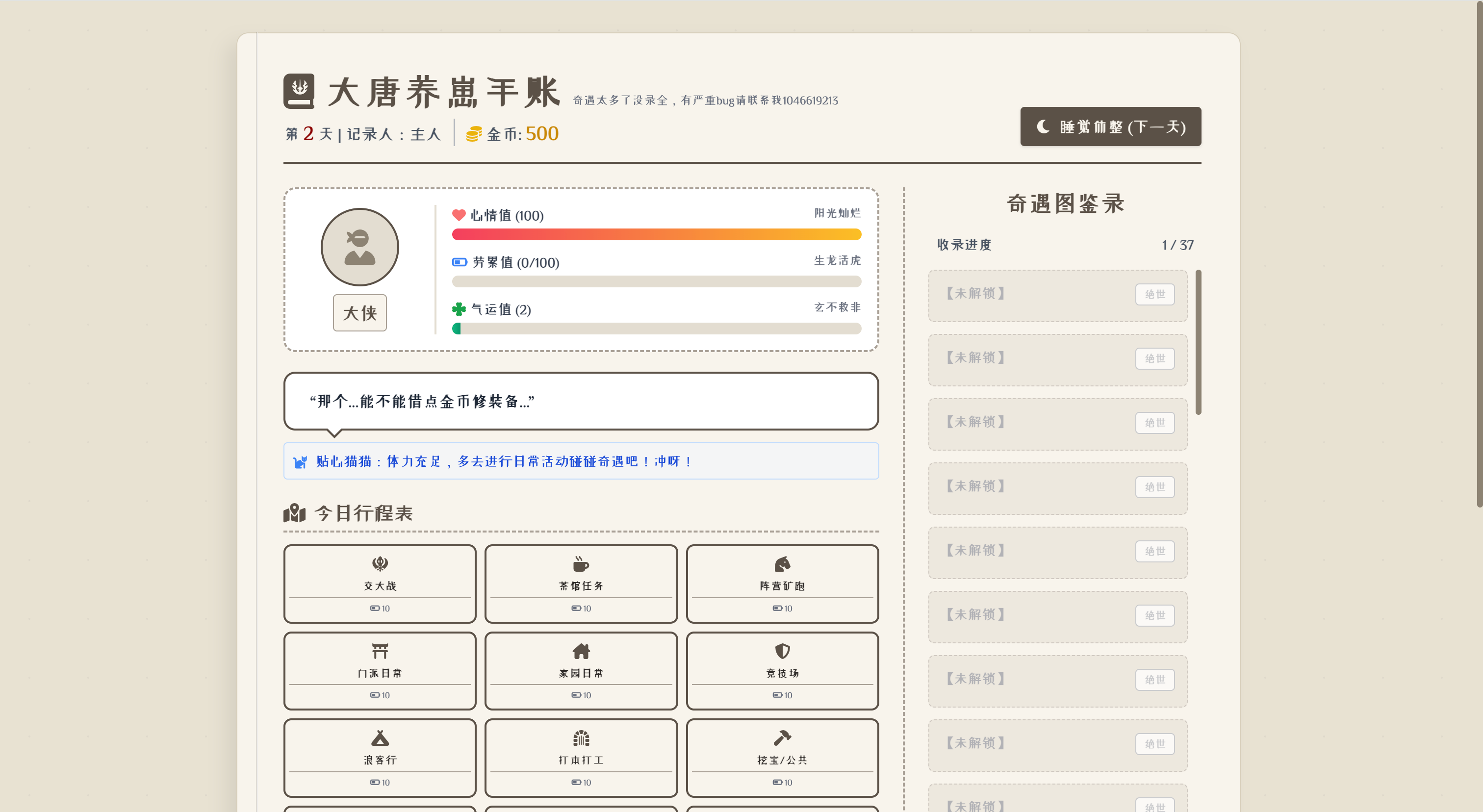Click the coffee cup icon on 茶馆任务

click(x=580, y=563)
